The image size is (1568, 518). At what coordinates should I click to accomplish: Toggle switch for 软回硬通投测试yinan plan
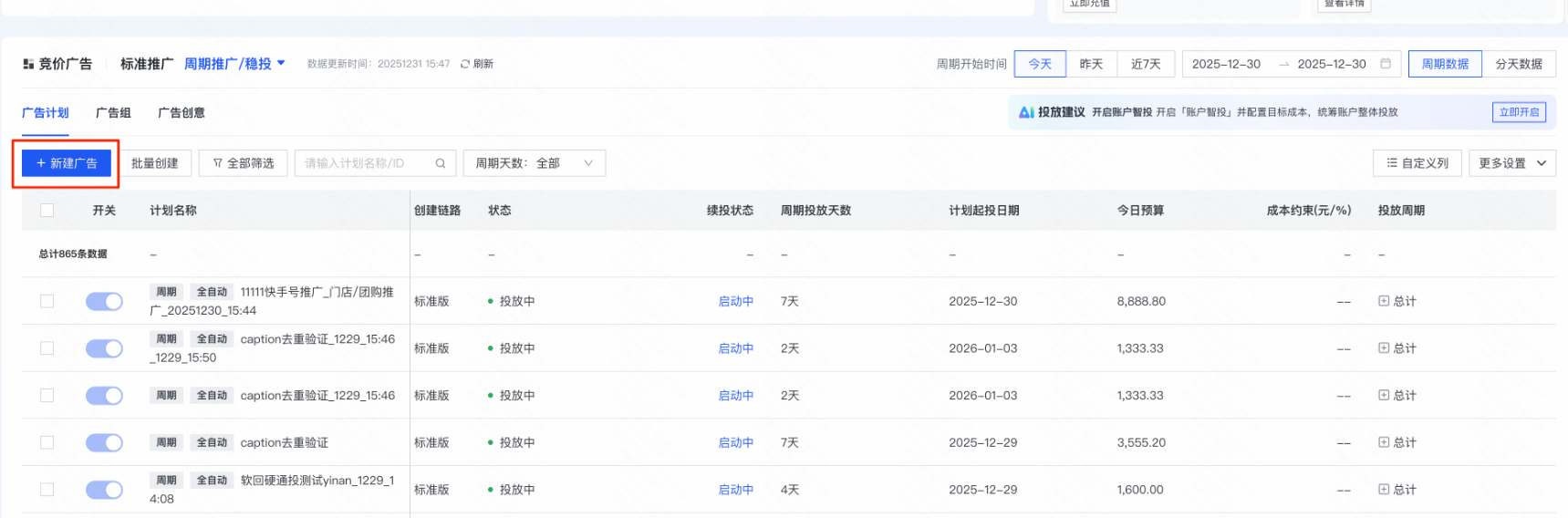tap(104, 490)
